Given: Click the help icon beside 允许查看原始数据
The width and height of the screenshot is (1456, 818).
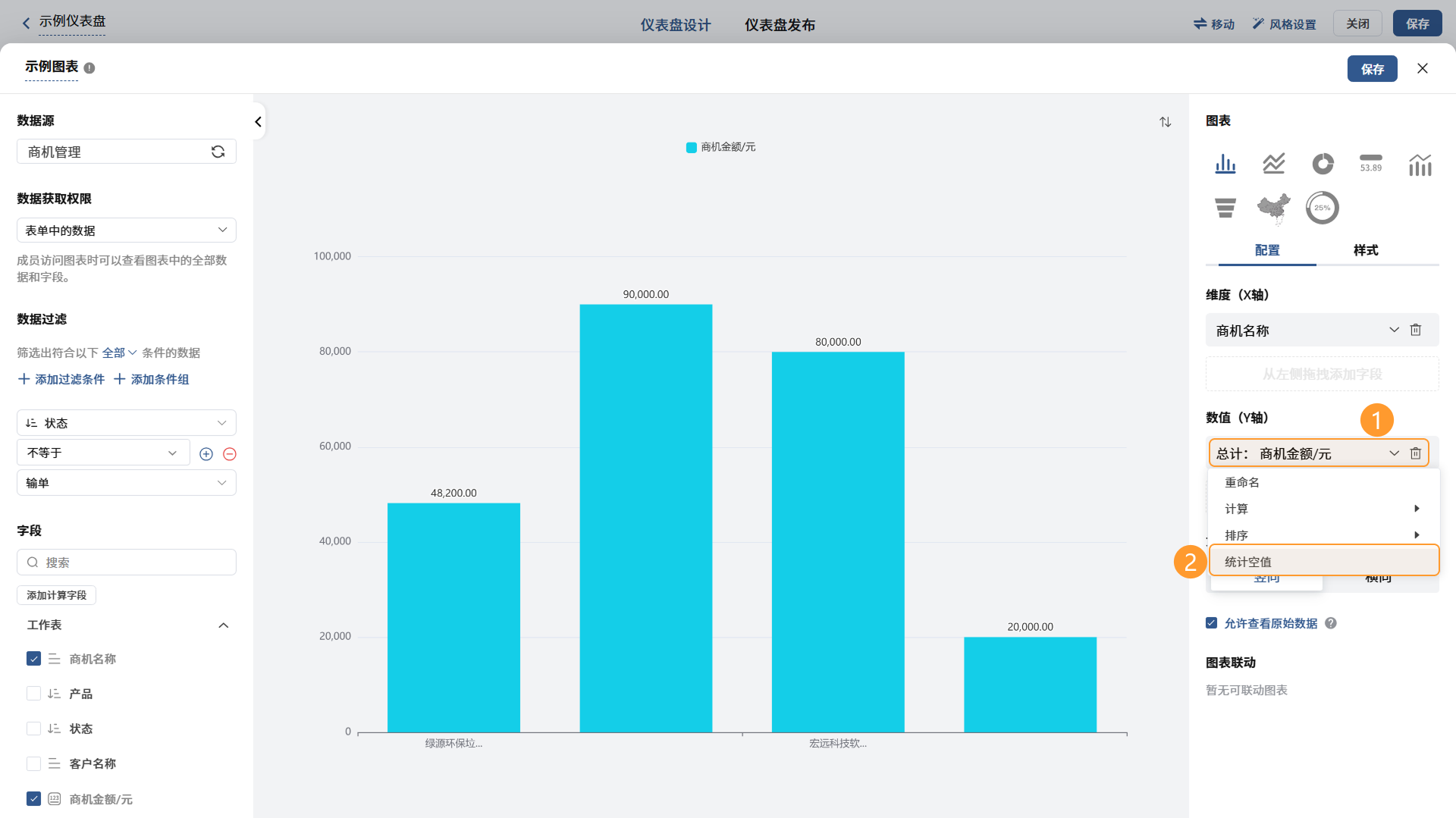Looking at the screenshot, I should 1331,623.
